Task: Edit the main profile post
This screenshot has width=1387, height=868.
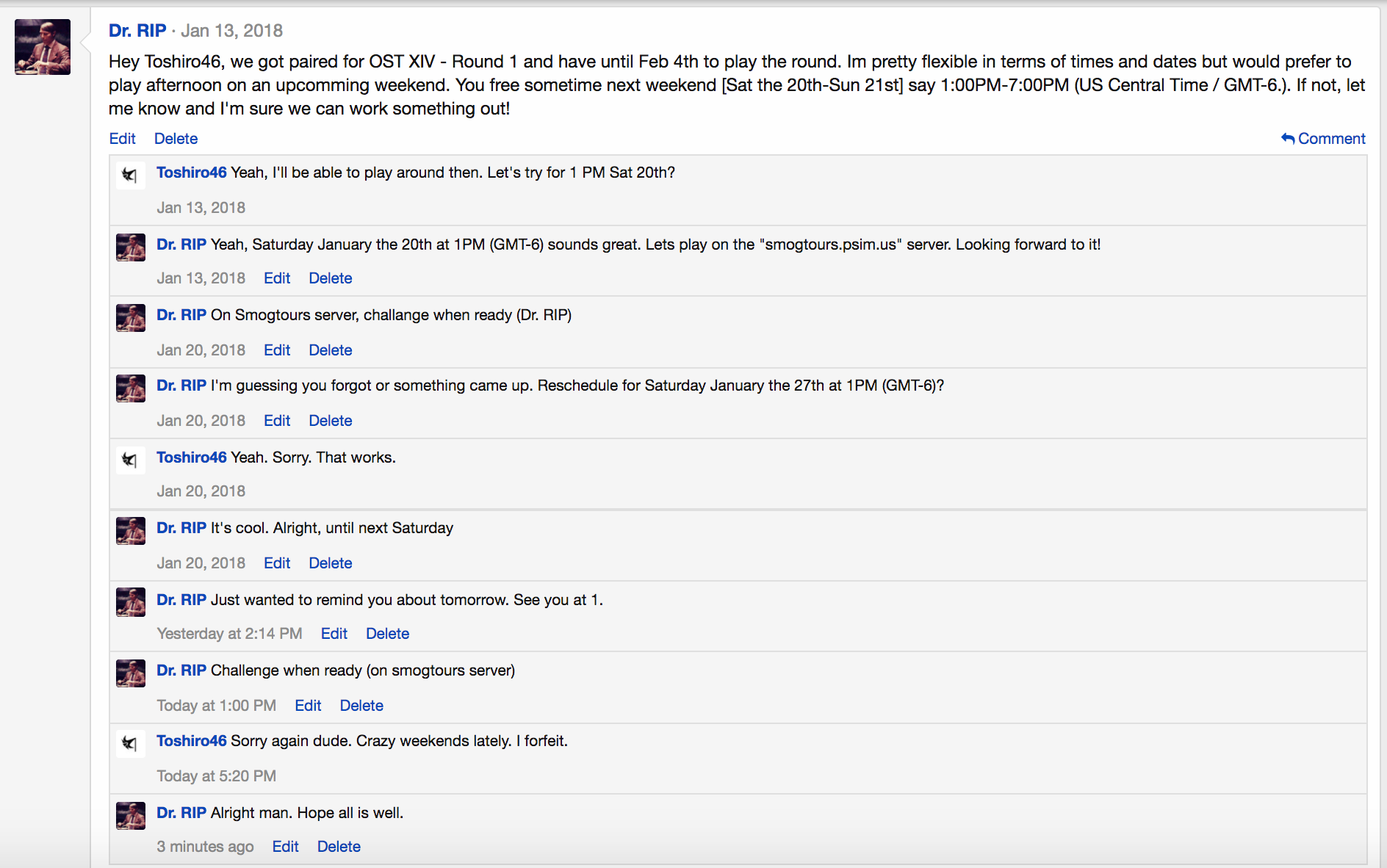Action: 122,139
